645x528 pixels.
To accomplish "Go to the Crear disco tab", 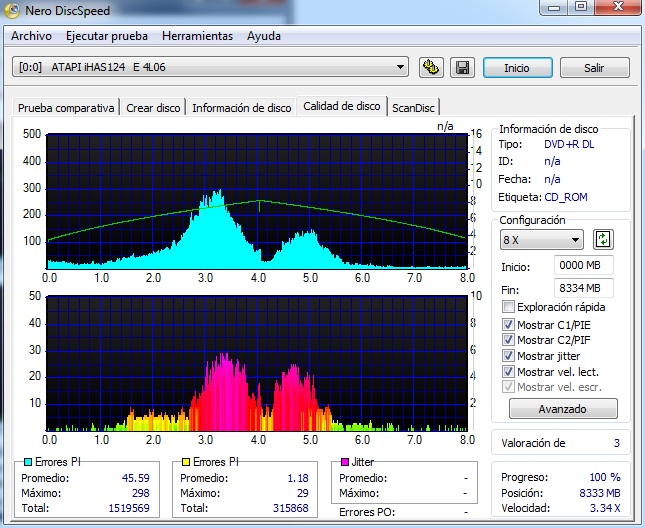I will (153, 108).
